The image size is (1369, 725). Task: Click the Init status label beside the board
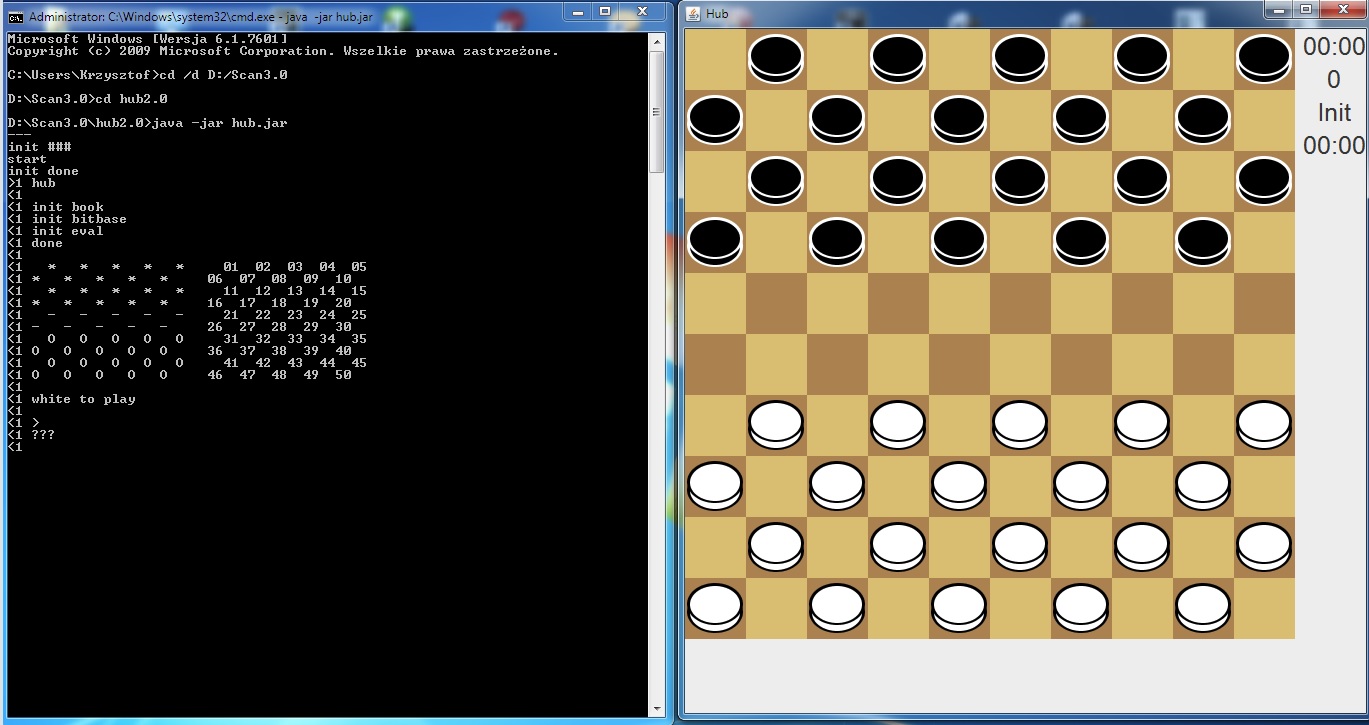(1334, 113)
